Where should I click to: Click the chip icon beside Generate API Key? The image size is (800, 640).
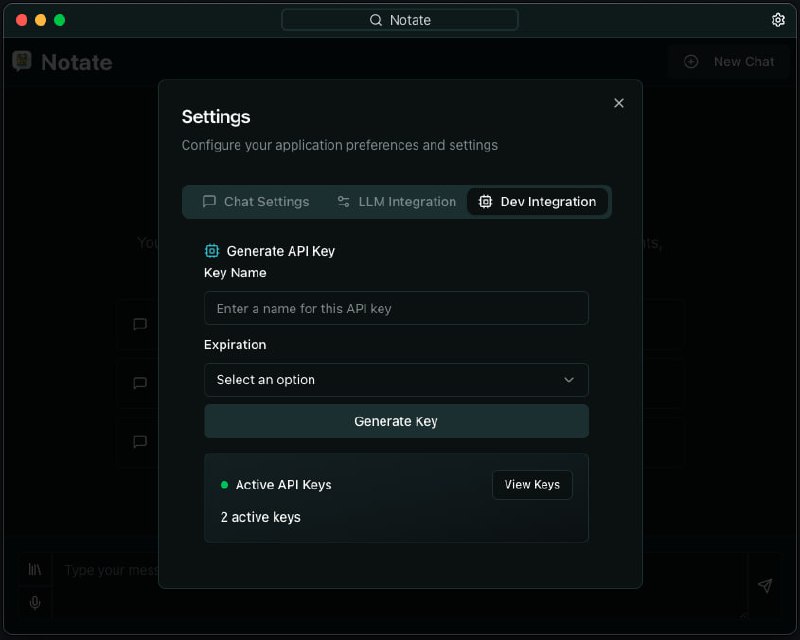[212, 251]
